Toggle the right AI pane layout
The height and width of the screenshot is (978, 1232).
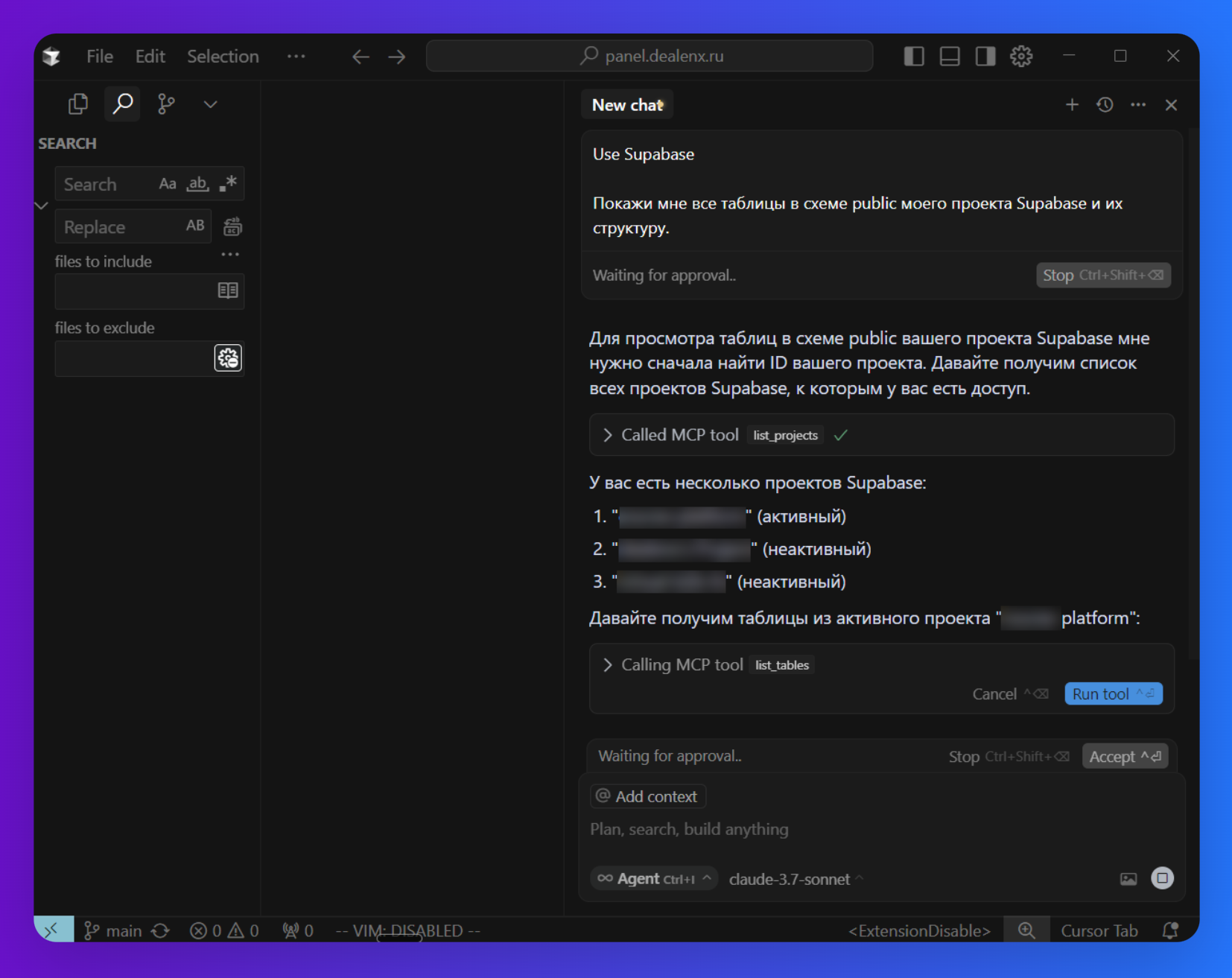[985, 57]
